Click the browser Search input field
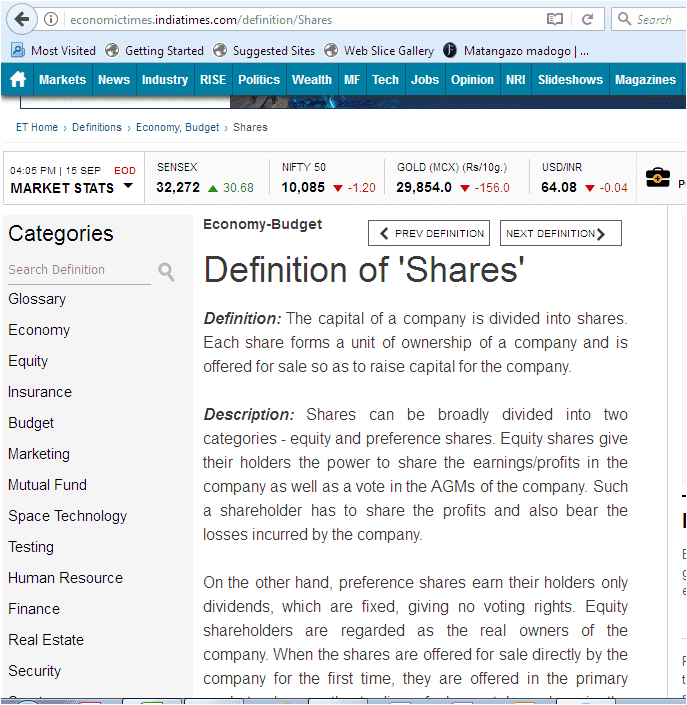 (648, 19)
